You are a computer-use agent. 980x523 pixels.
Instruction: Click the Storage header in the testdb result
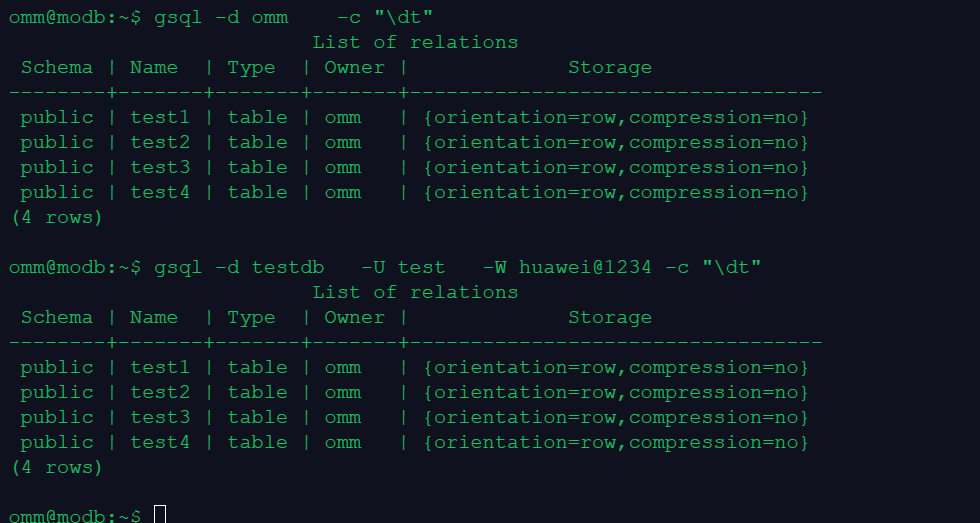tap(609, 318)
